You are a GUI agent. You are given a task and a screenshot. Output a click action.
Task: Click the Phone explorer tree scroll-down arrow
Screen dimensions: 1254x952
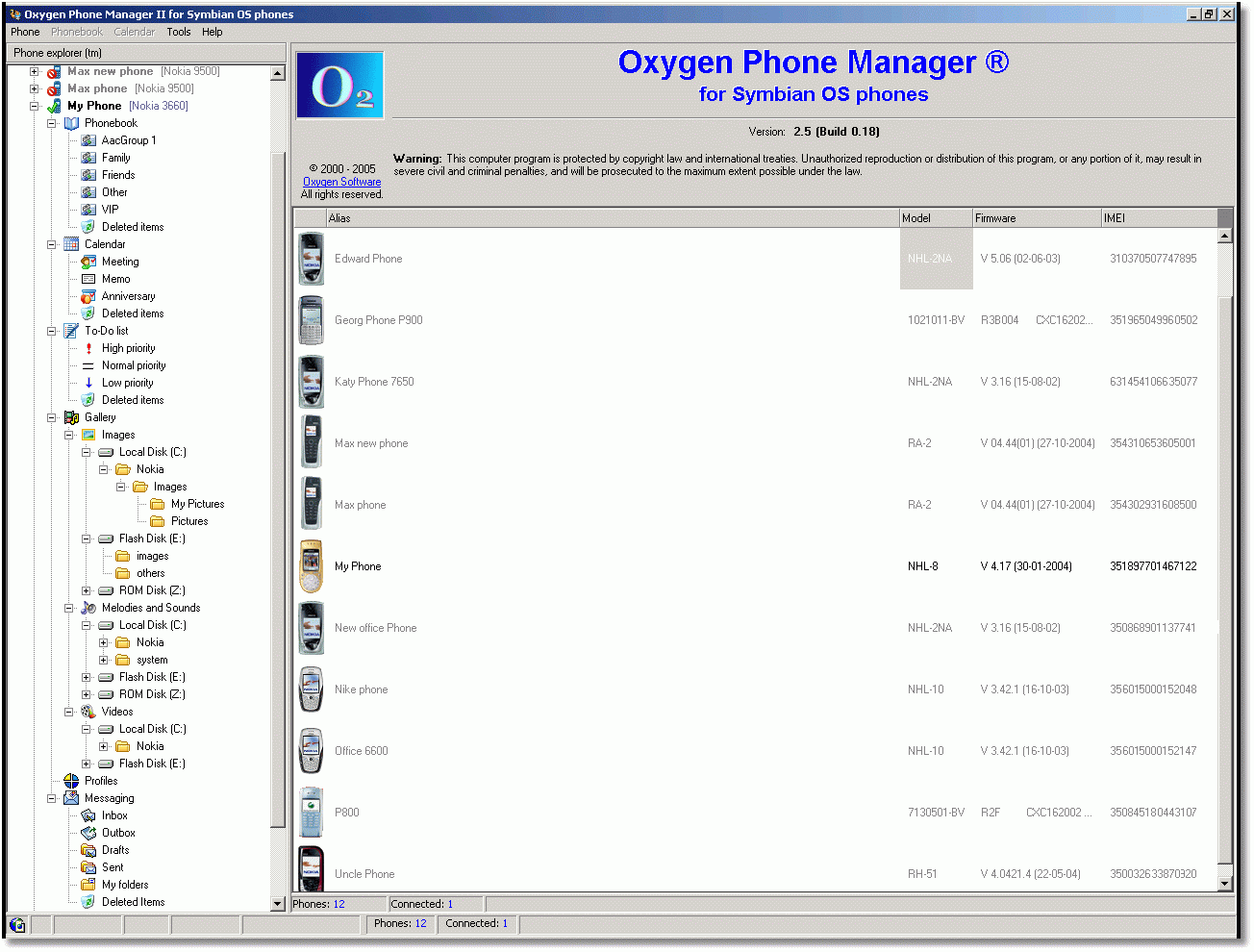pos(278,904)
